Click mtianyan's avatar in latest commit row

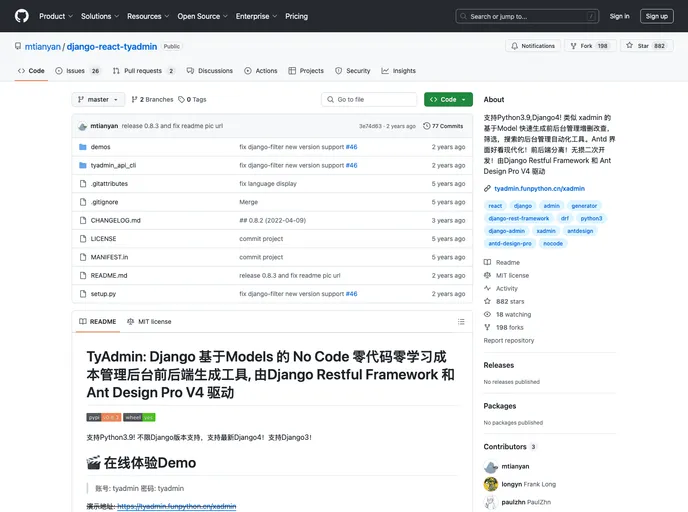pos(82,126)
